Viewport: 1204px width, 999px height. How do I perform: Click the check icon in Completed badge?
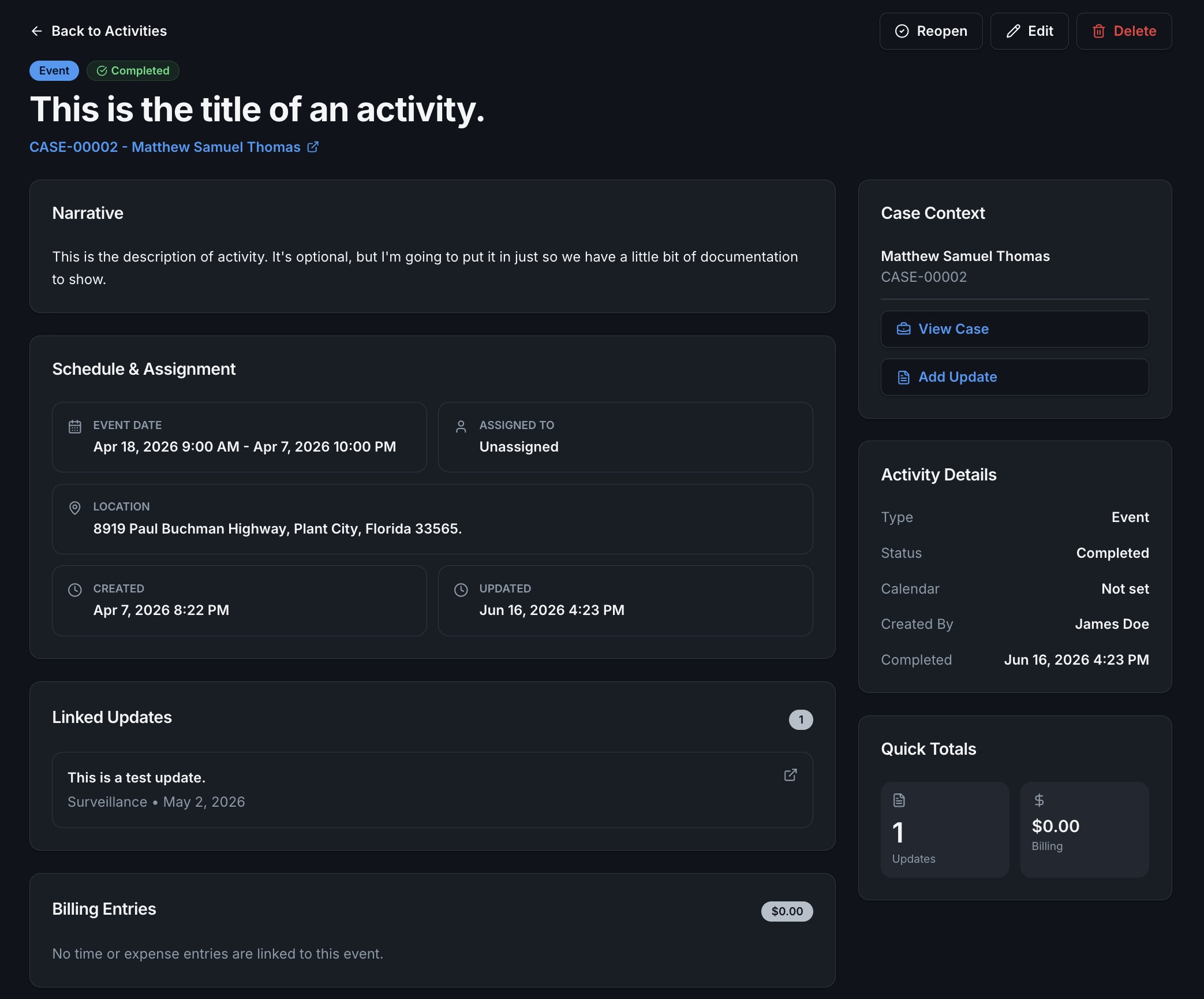pos(102,71)
